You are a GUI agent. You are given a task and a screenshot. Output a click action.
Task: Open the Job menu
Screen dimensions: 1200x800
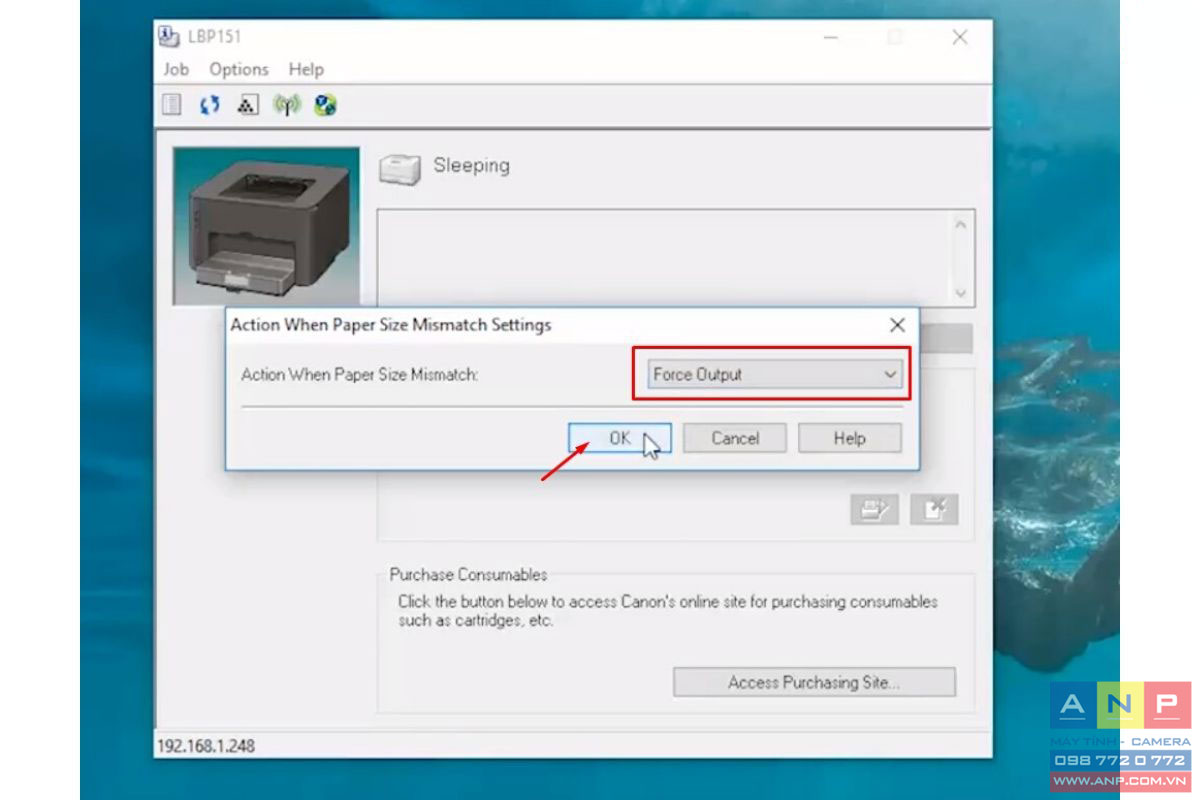pyautogui.click(x=176, y=69)
